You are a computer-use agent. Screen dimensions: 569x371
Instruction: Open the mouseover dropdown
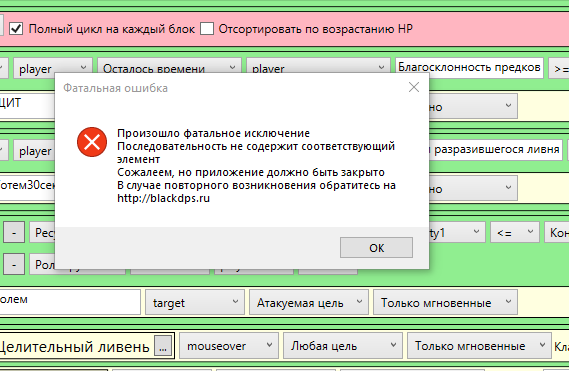click(x=229, y=346)
